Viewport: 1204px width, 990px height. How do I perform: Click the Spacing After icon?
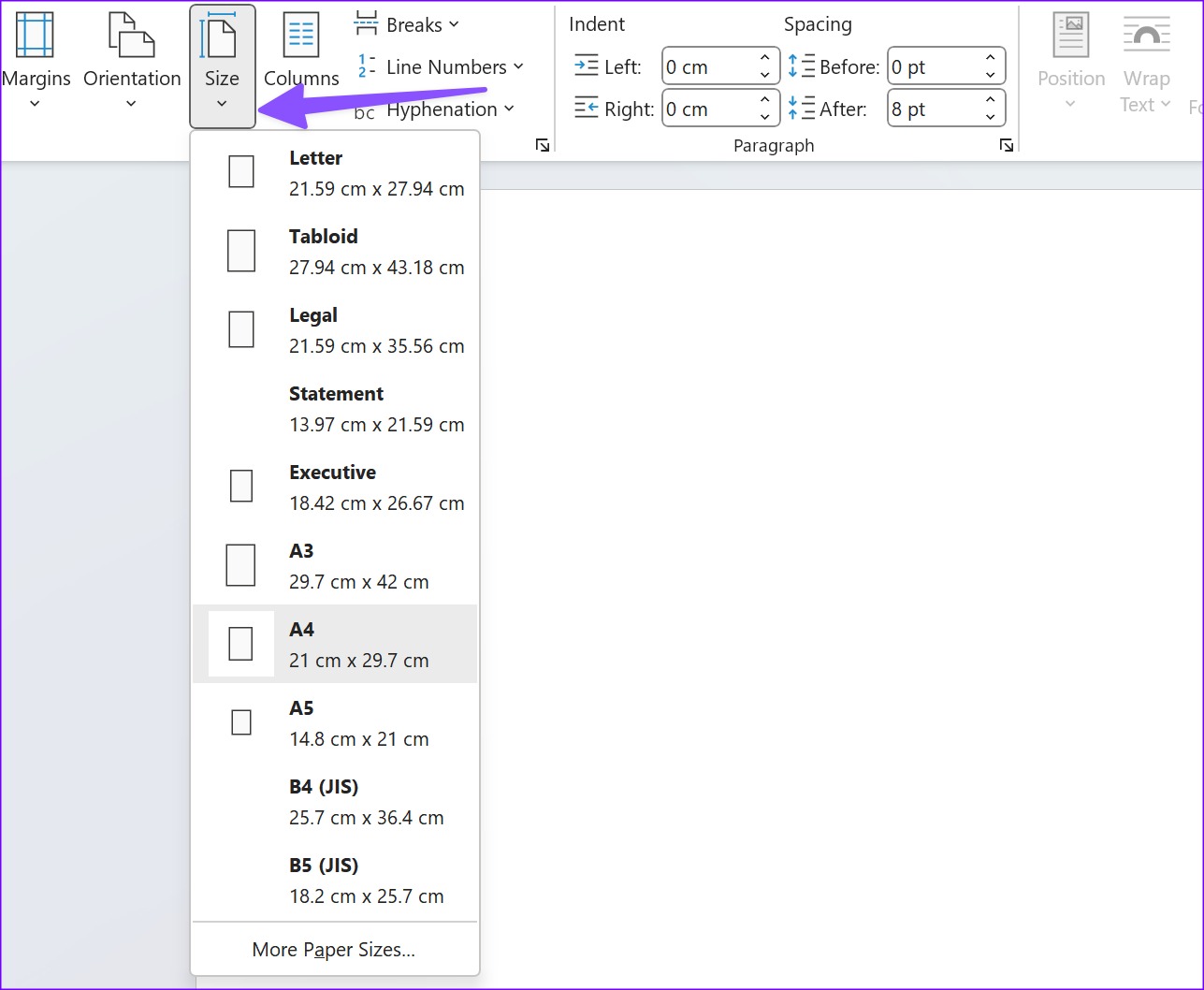click(x=802, y=109)
